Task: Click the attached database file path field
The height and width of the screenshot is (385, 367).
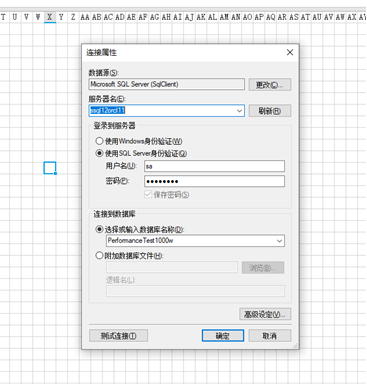Action: coord(172,267)
